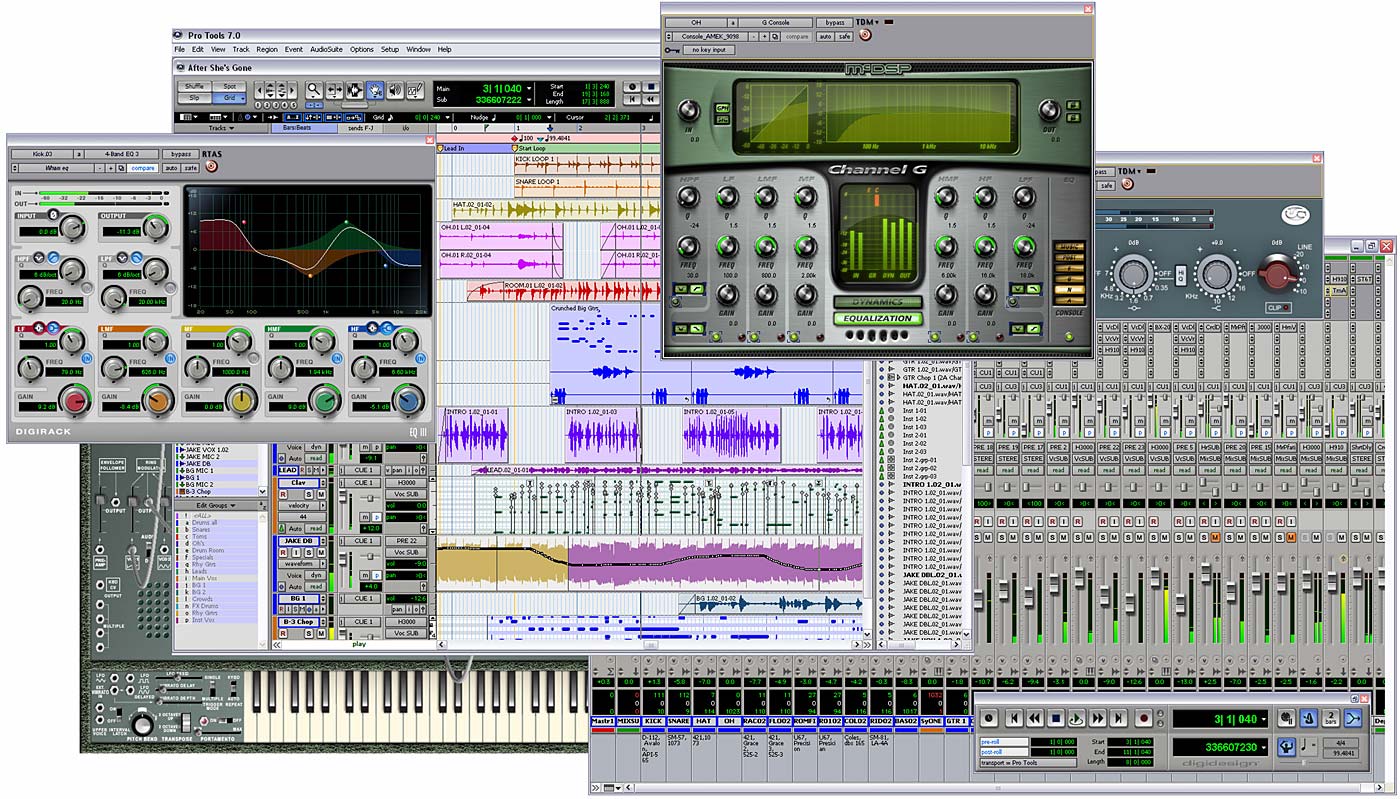The height and width of the screenshot is (799, 1400).
Task: Open the Setup menu
Action: [389, 49]
